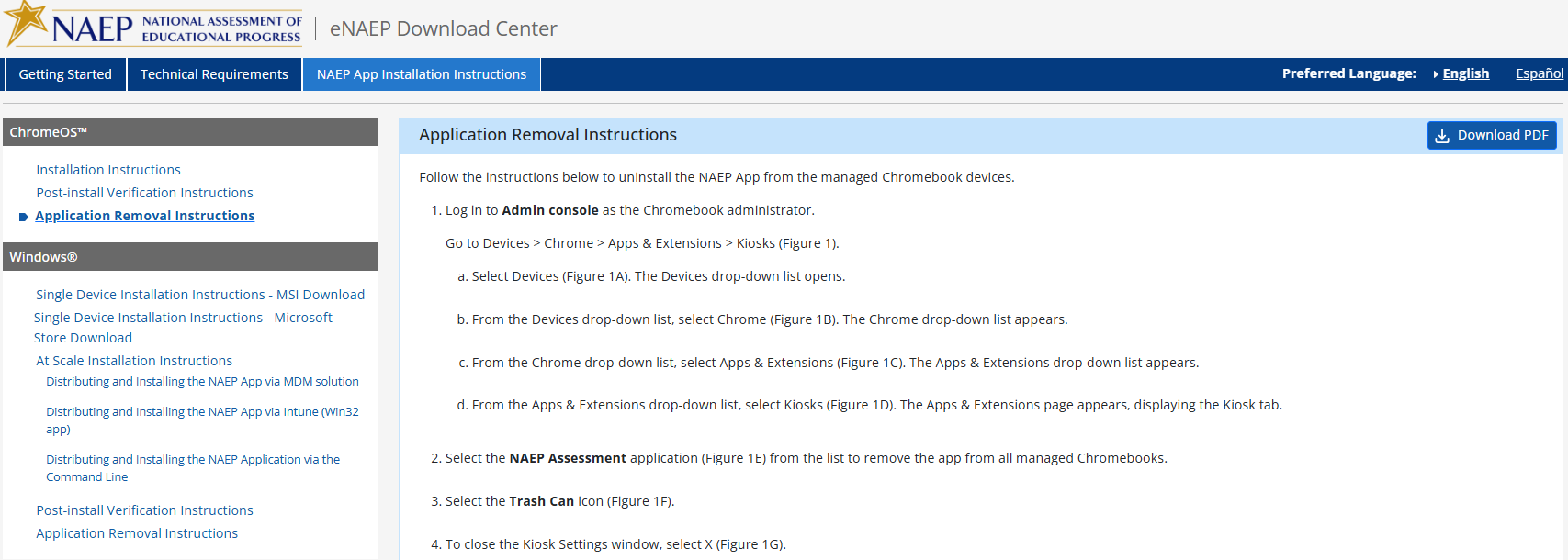The image size is (1568, 560).
Task: Open At Scale Installation Instructions
Action: tap(134, 361)
